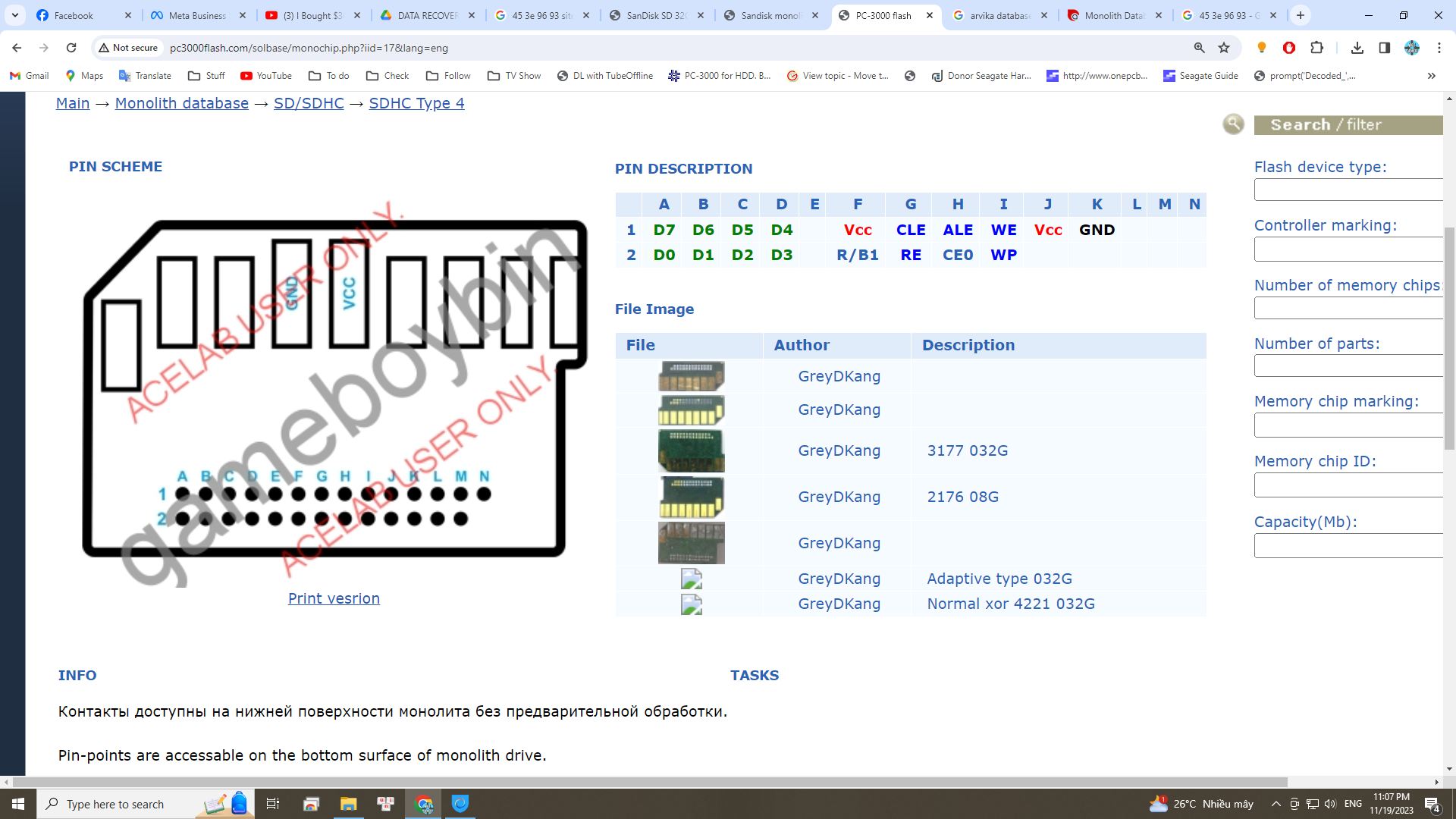Reload the current page

71,48
